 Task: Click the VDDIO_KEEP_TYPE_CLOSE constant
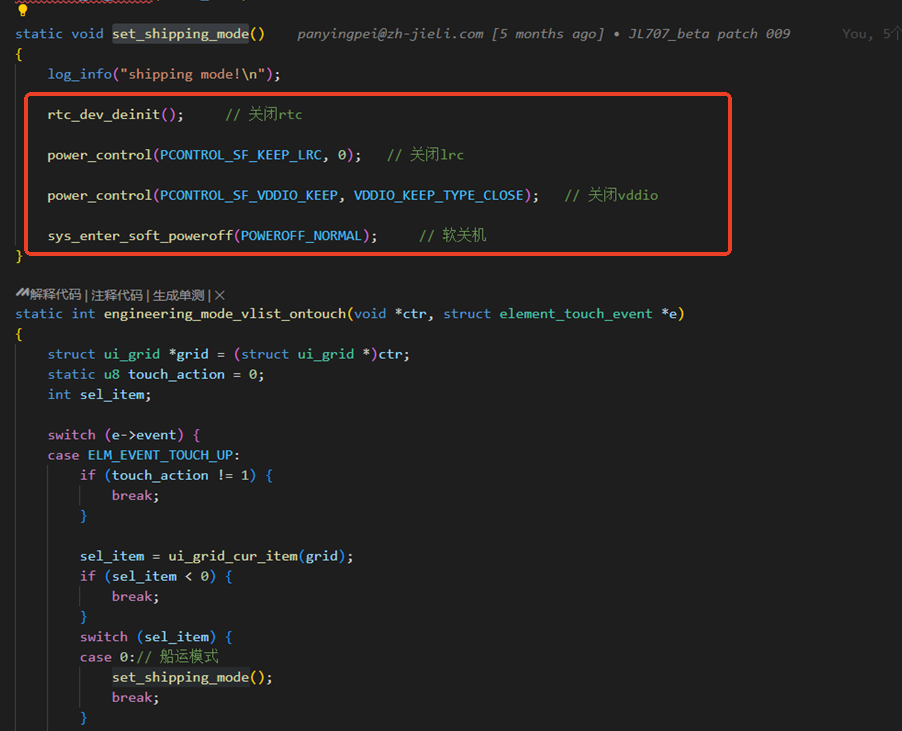(x=438, y=196)
